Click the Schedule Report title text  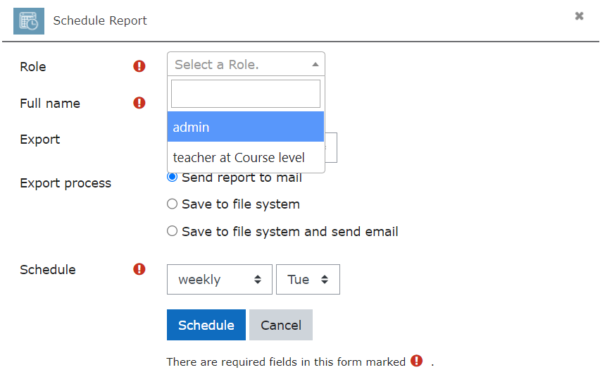[100, 21]
